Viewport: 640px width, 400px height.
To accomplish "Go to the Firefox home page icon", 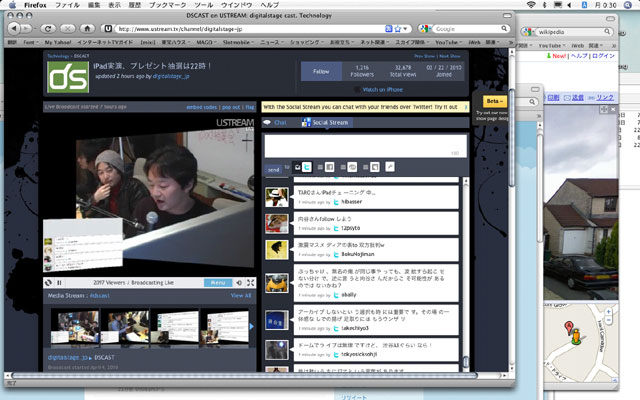I will coord(87,29).
